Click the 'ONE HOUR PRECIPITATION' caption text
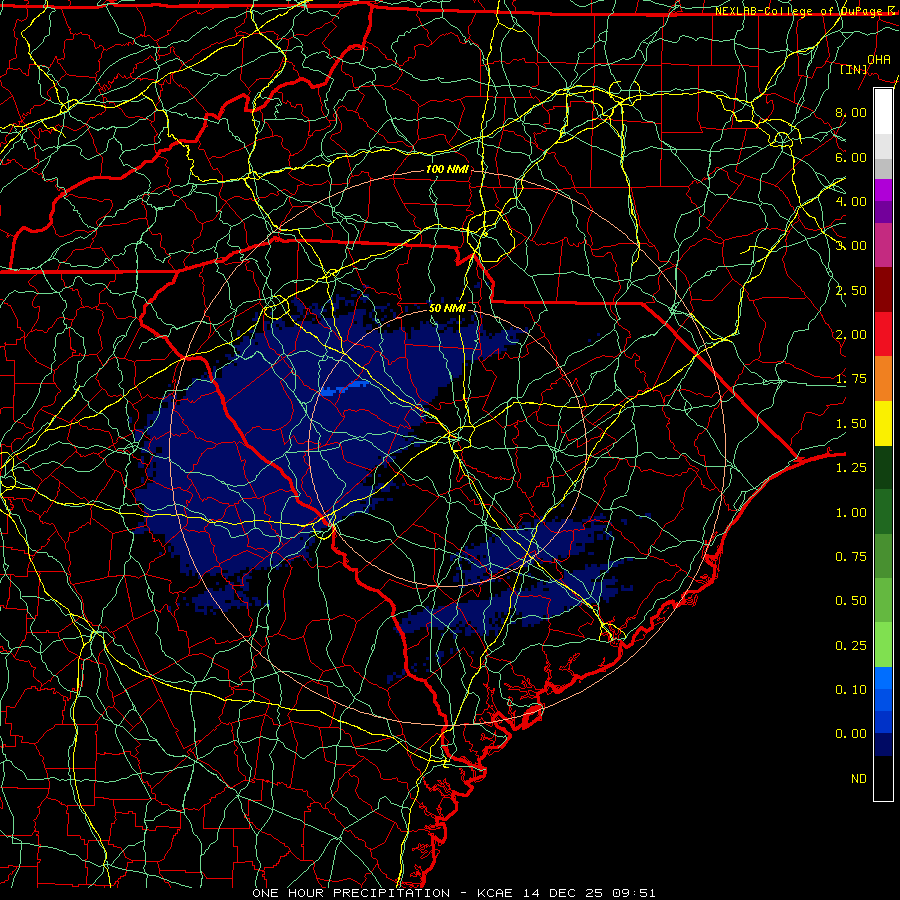Image resolution: width=900 pixels, height=900 pixels. (351, 893)
